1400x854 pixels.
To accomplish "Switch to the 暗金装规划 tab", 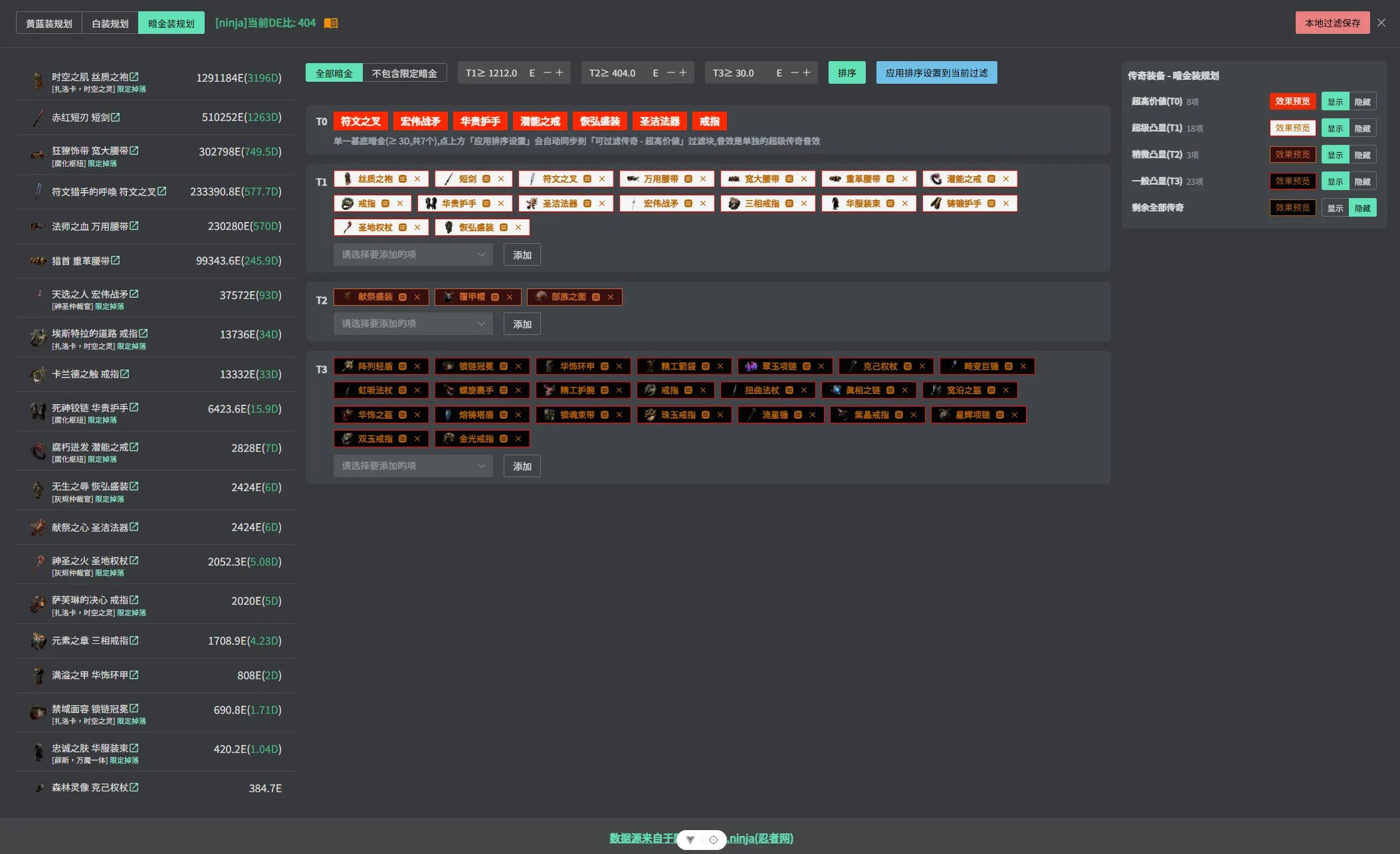I will tap(171, 23).
